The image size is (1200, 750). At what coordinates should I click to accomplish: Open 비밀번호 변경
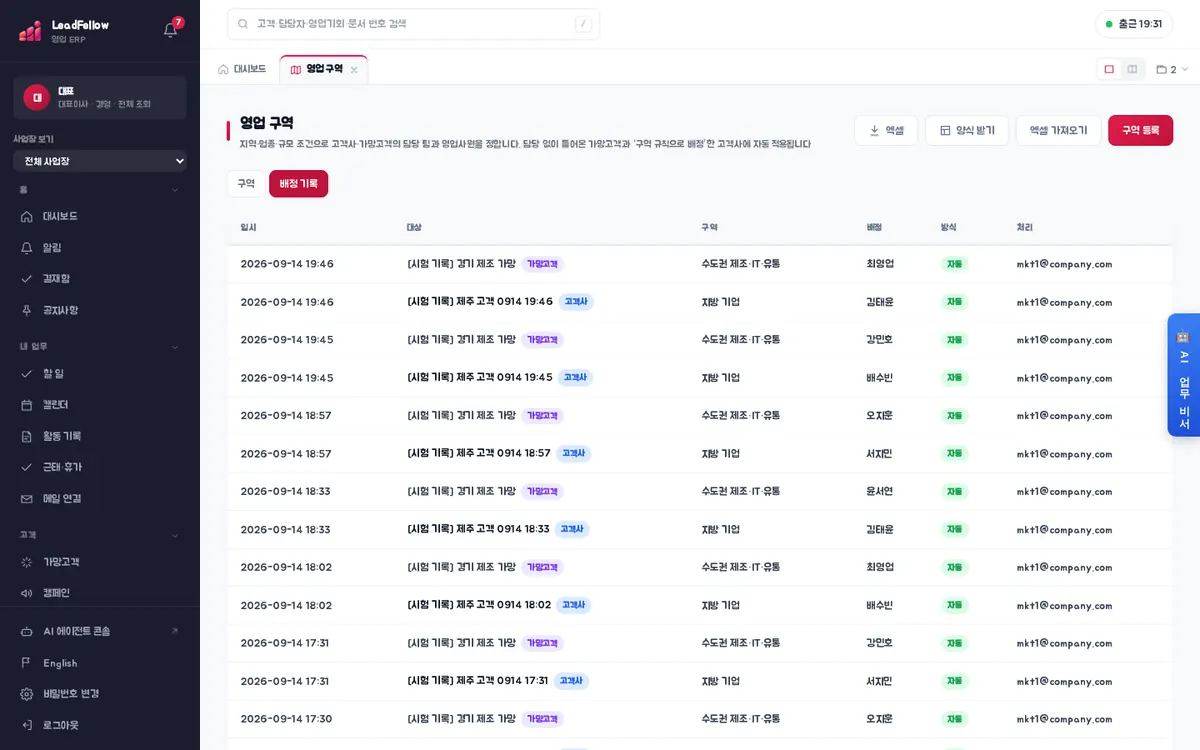(100, 693)
